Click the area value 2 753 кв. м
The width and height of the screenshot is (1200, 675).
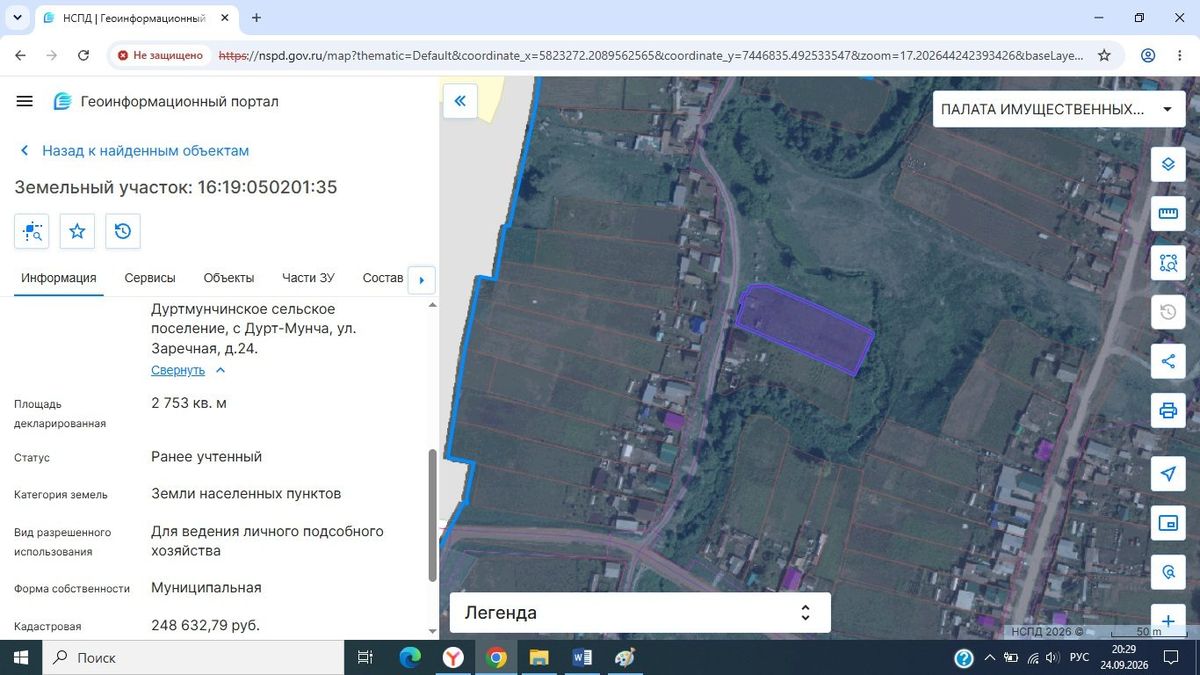(189, 403)
